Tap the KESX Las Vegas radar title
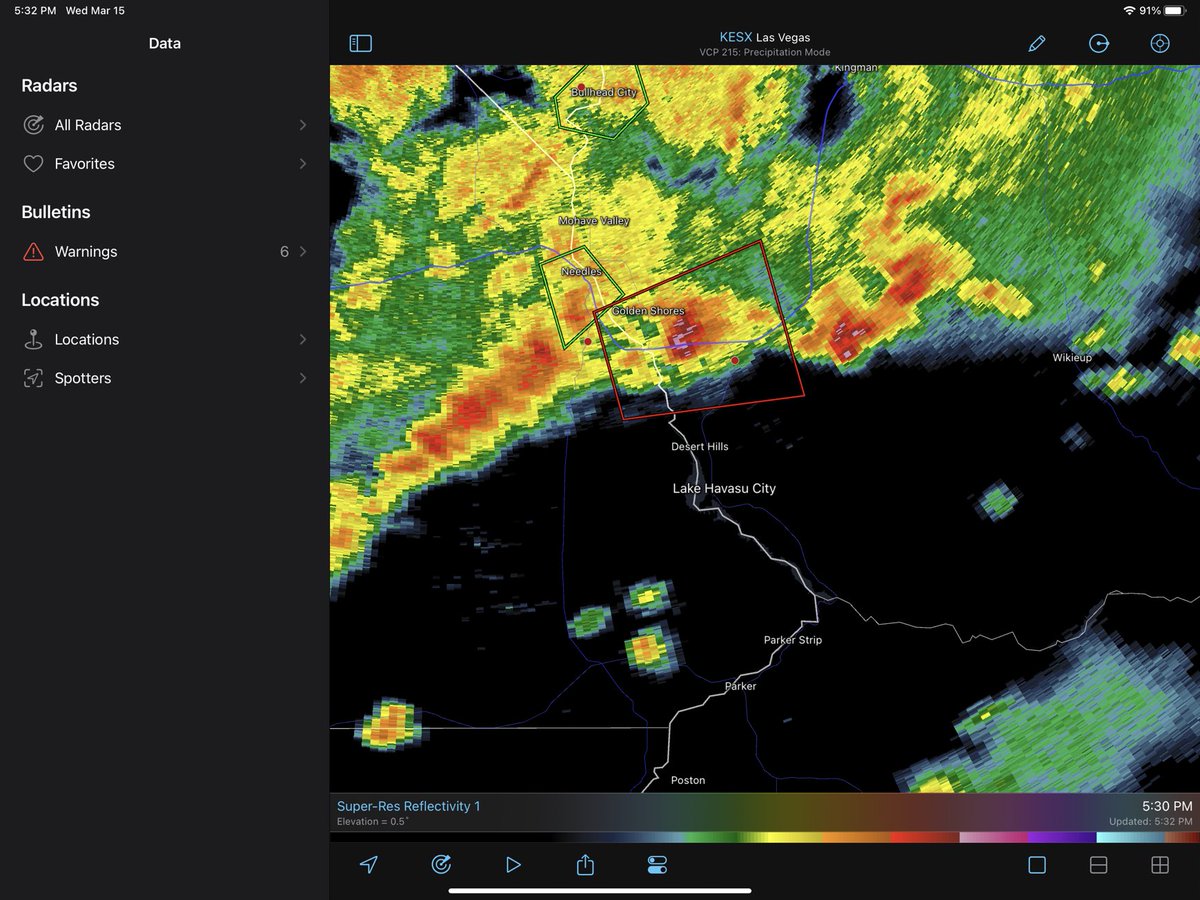The height and width of the screenshot is (900, 1200). 765,37
